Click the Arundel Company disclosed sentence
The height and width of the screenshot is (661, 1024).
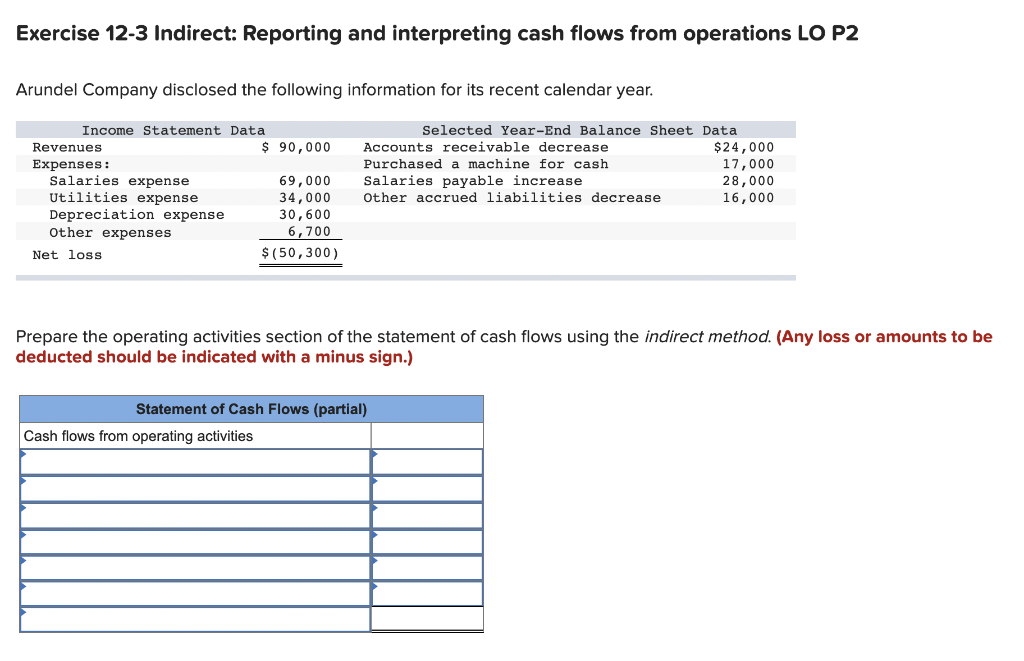(x=334, y=89)
